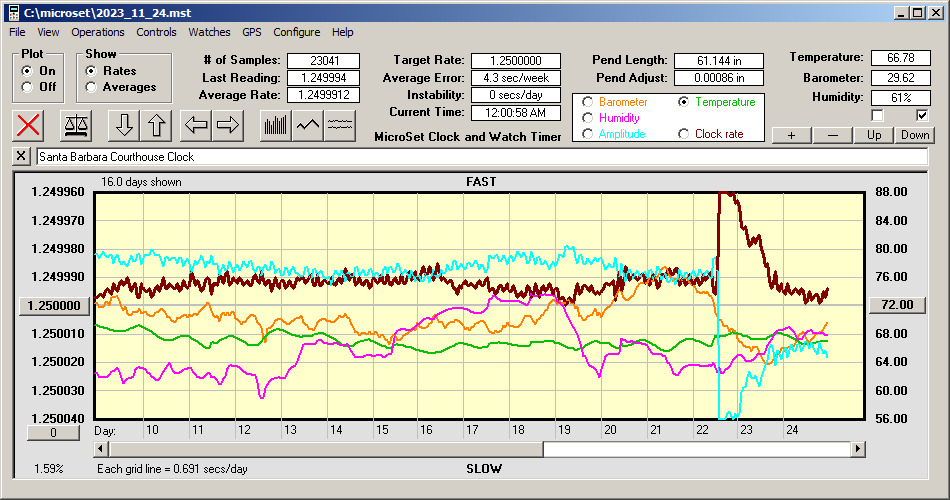Click the 1.250000 rate axis button
The image size is (950, 500).
coord(55,305)
